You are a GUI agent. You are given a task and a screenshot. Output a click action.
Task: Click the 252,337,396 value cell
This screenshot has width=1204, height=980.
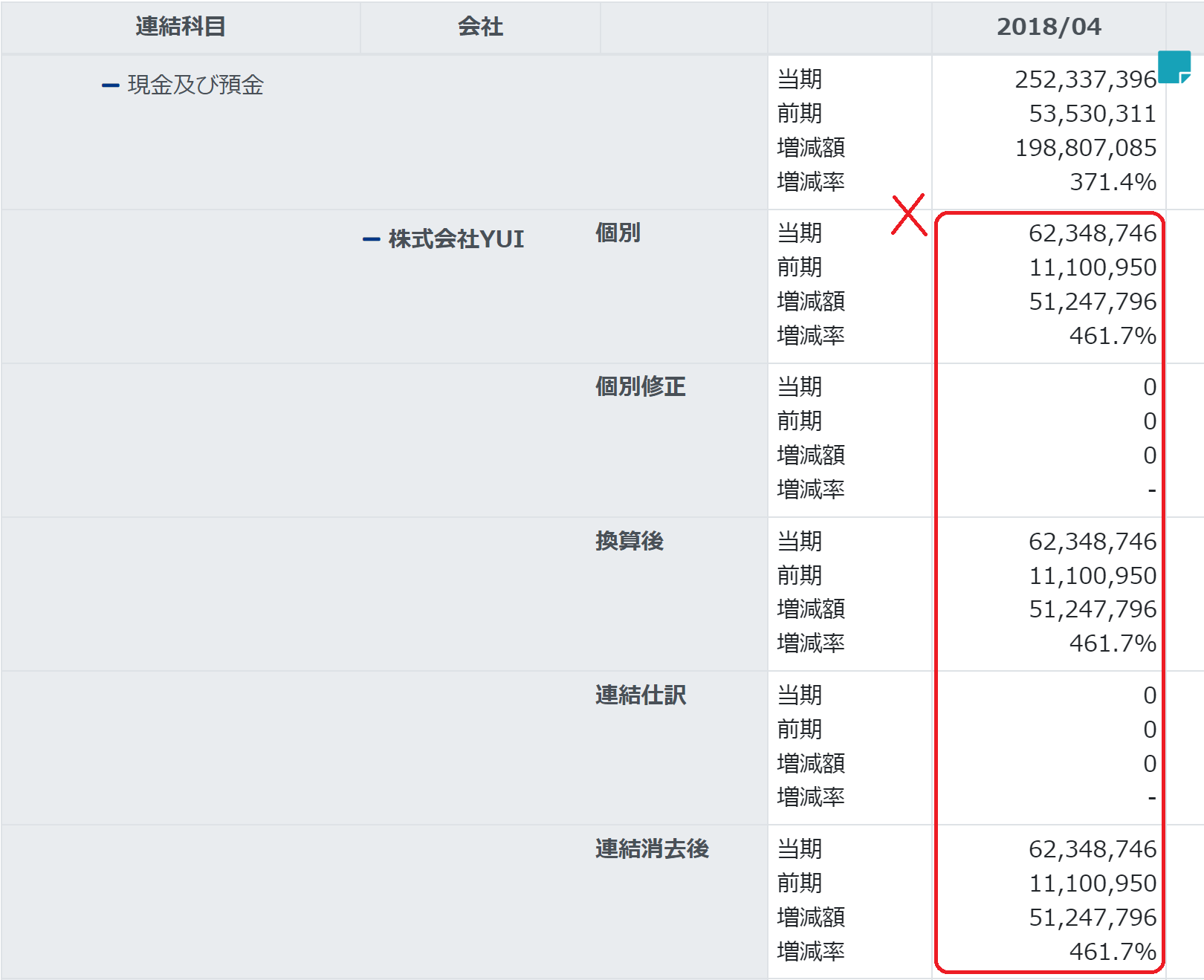click(x=1085, y=79)
